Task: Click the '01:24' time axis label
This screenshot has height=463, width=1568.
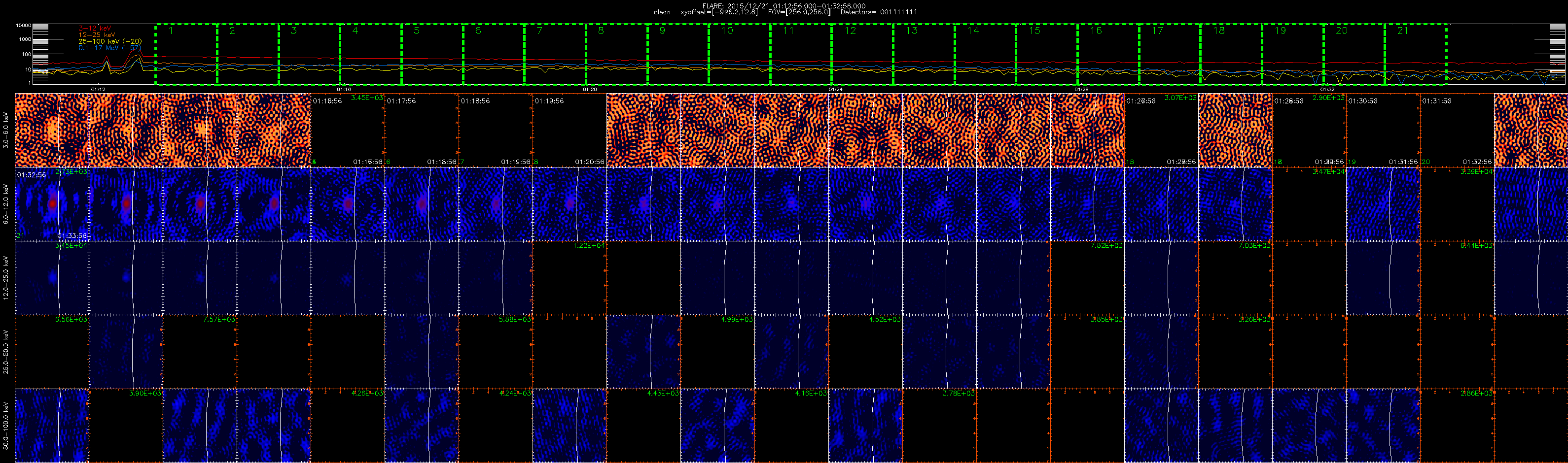Action: [836, 90]
